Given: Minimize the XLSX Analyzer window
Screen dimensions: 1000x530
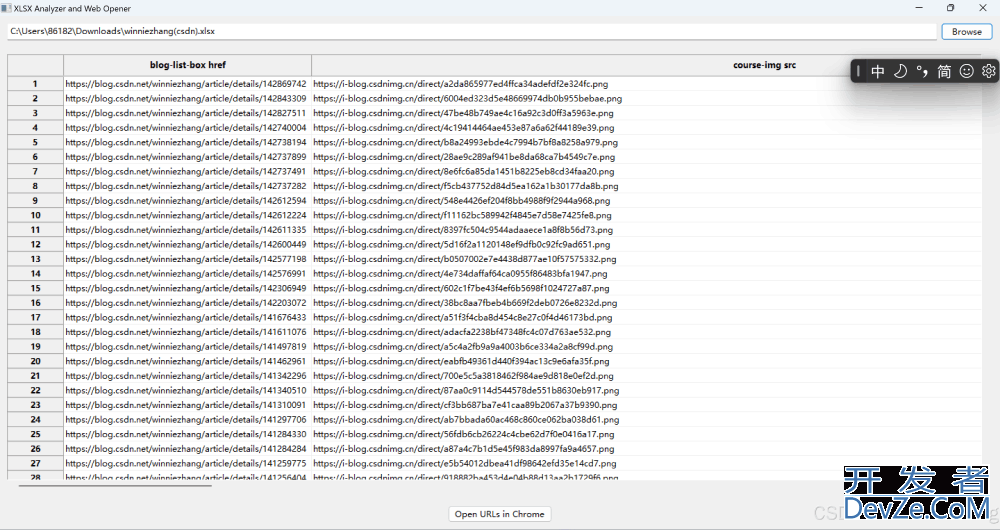Looking at the screenshot, I should [x=919, y=8].
